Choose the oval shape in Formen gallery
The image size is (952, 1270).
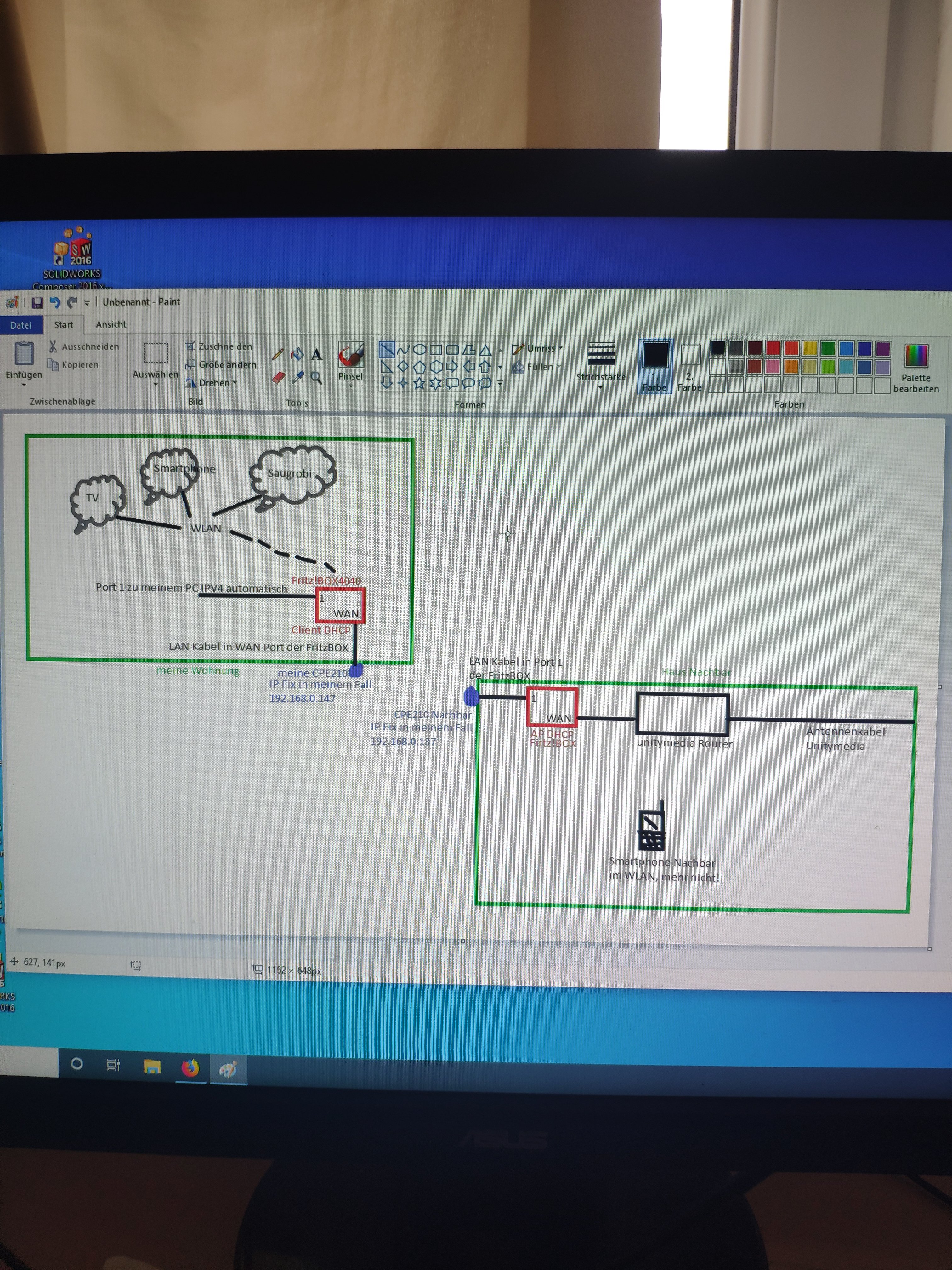point(419,349)
